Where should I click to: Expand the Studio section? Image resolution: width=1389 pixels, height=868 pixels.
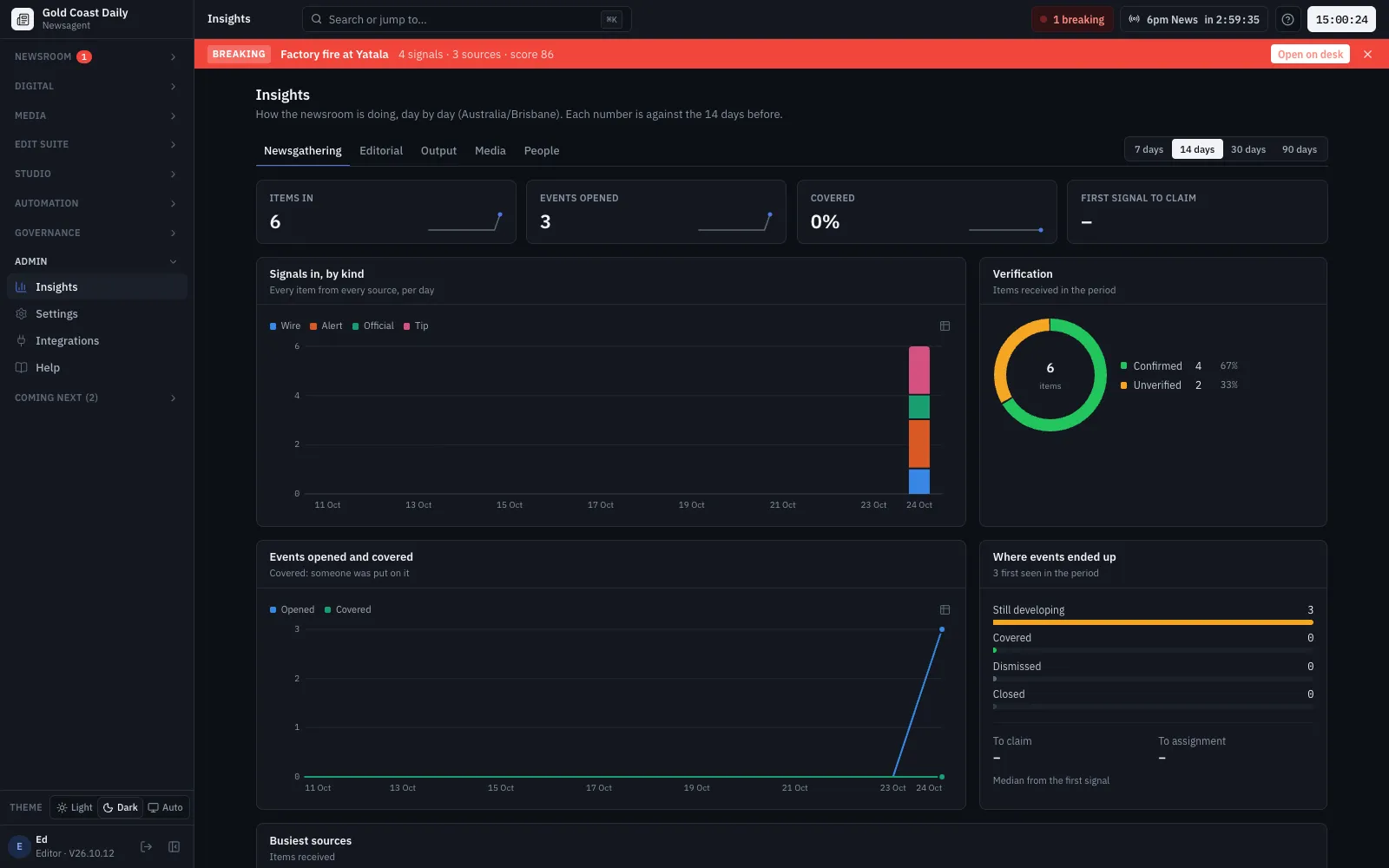tap(97, 174)
